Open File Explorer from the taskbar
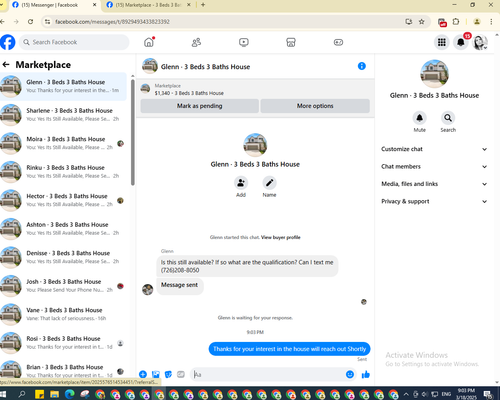This screenshot has height=400, width=500. [54, 394]
